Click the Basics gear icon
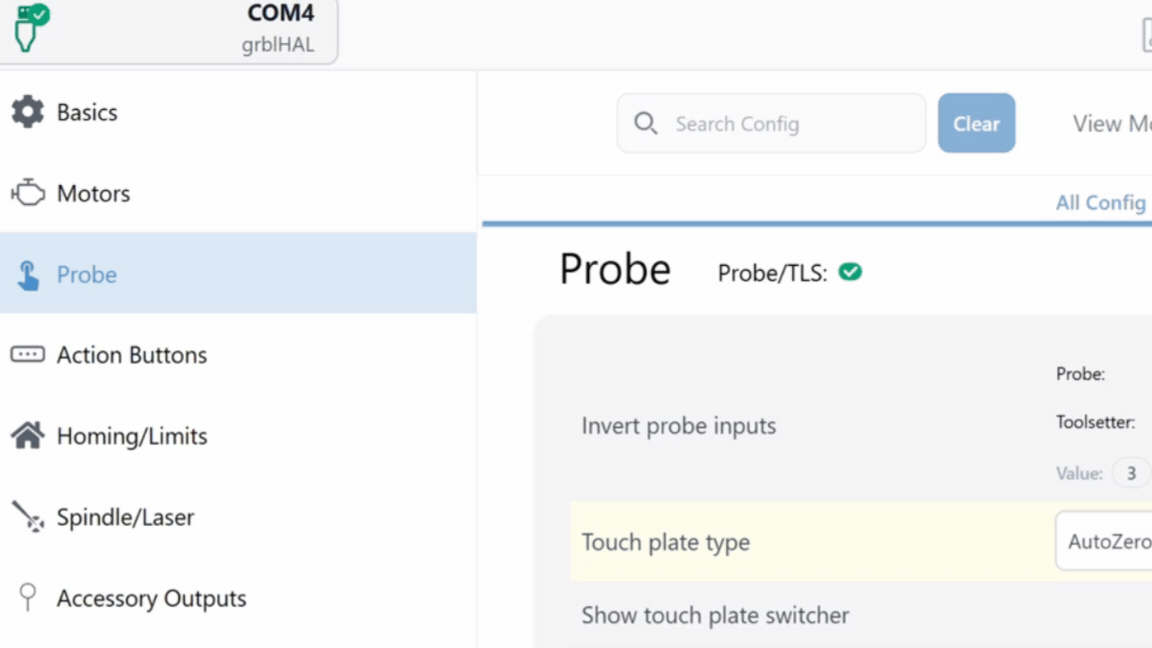 tap(27, 112)
